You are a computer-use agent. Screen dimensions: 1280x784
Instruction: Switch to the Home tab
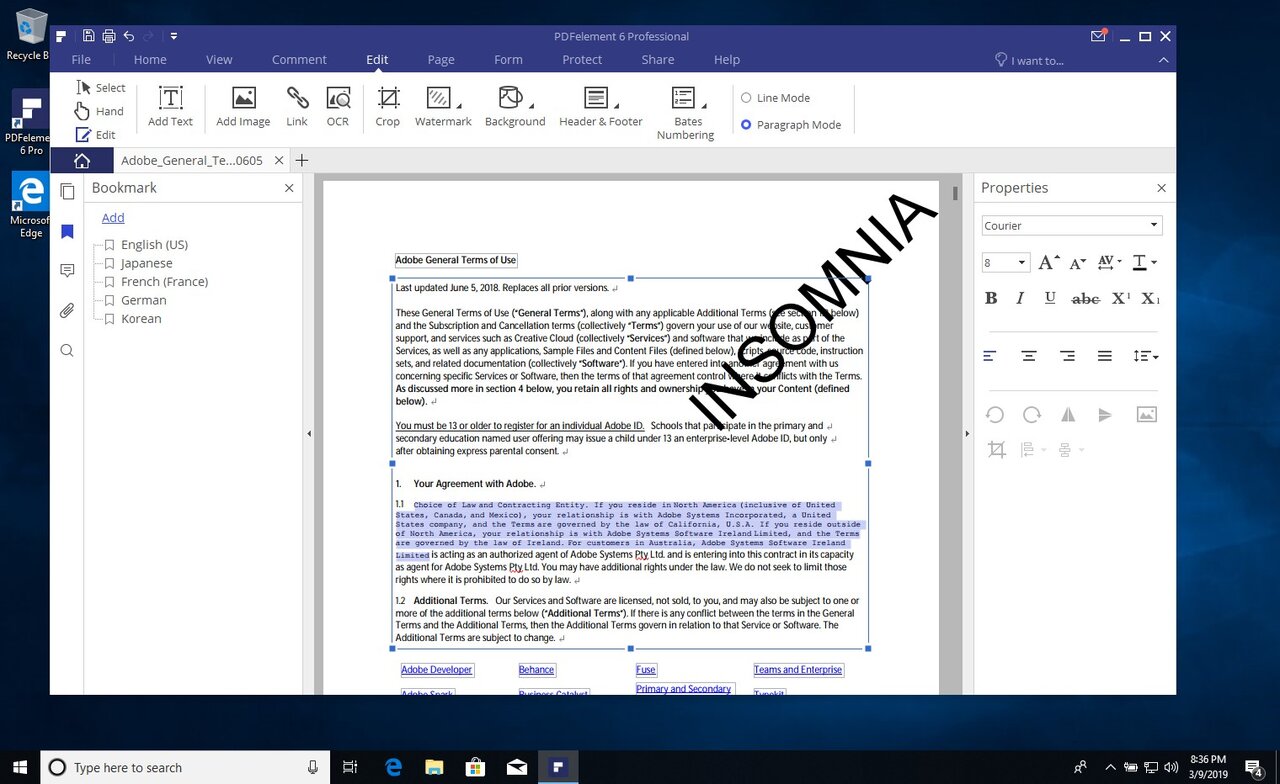pyautogui.click(x=150, y=60)
